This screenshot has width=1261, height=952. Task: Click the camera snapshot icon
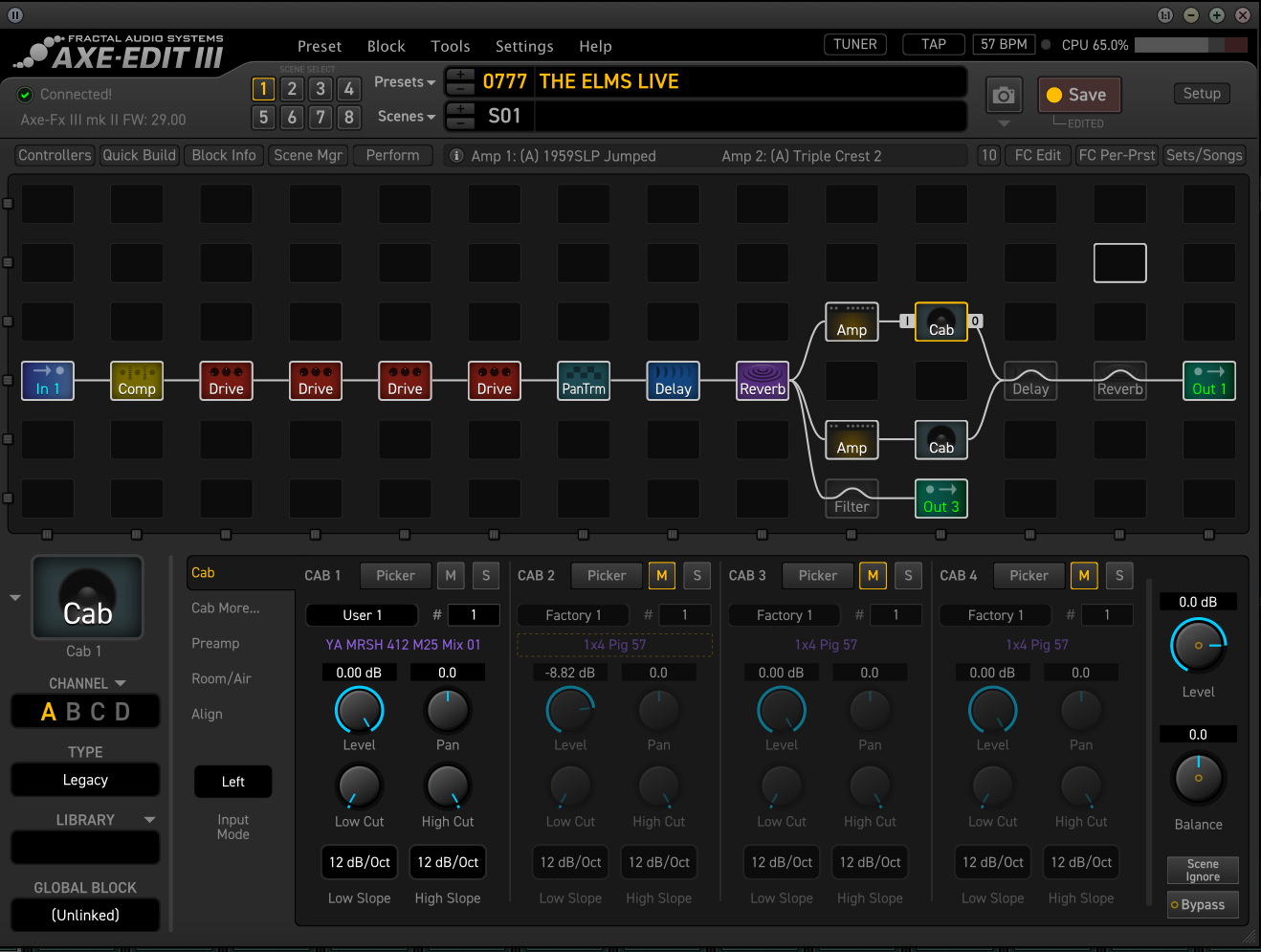(x=1004, y=96)
